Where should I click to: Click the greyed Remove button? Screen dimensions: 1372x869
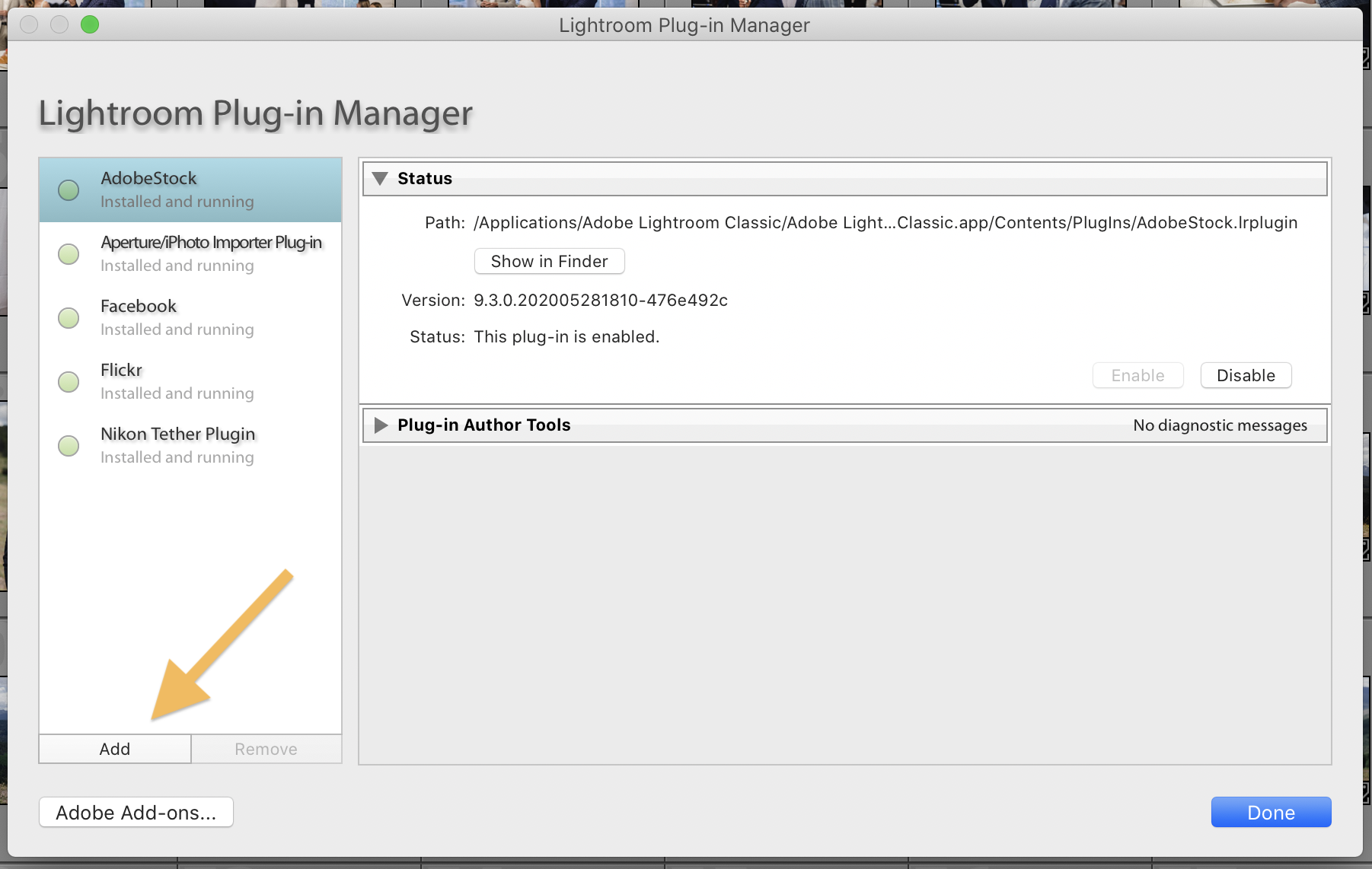(x=266, y=749)
